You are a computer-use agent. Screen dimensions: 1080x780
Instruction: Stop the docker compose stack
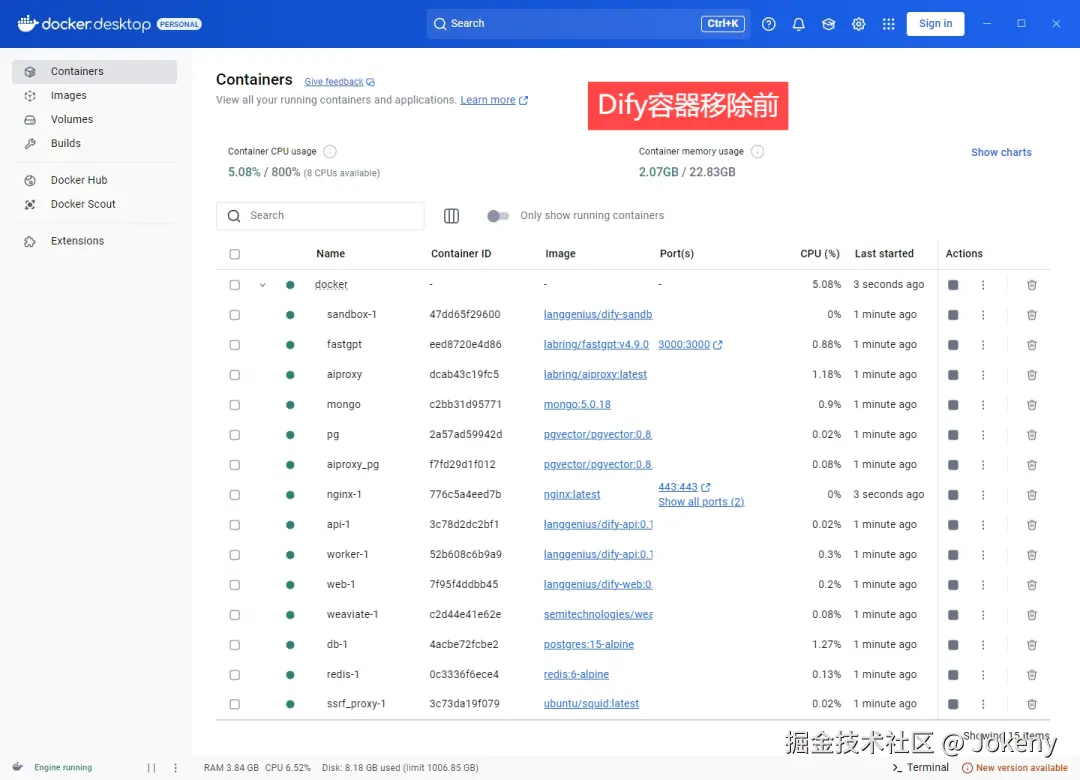[953, 285]
